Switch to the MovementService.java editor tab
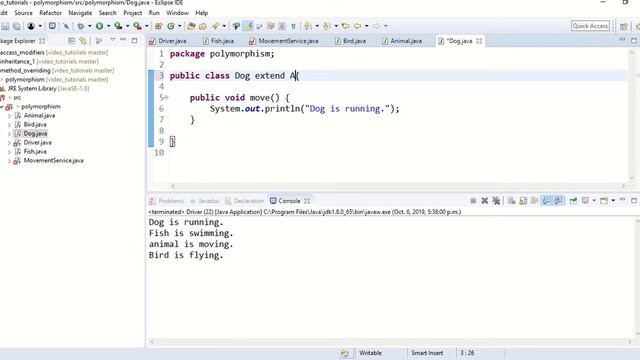Viewport: 640px width, 360px height. point(284,41)
